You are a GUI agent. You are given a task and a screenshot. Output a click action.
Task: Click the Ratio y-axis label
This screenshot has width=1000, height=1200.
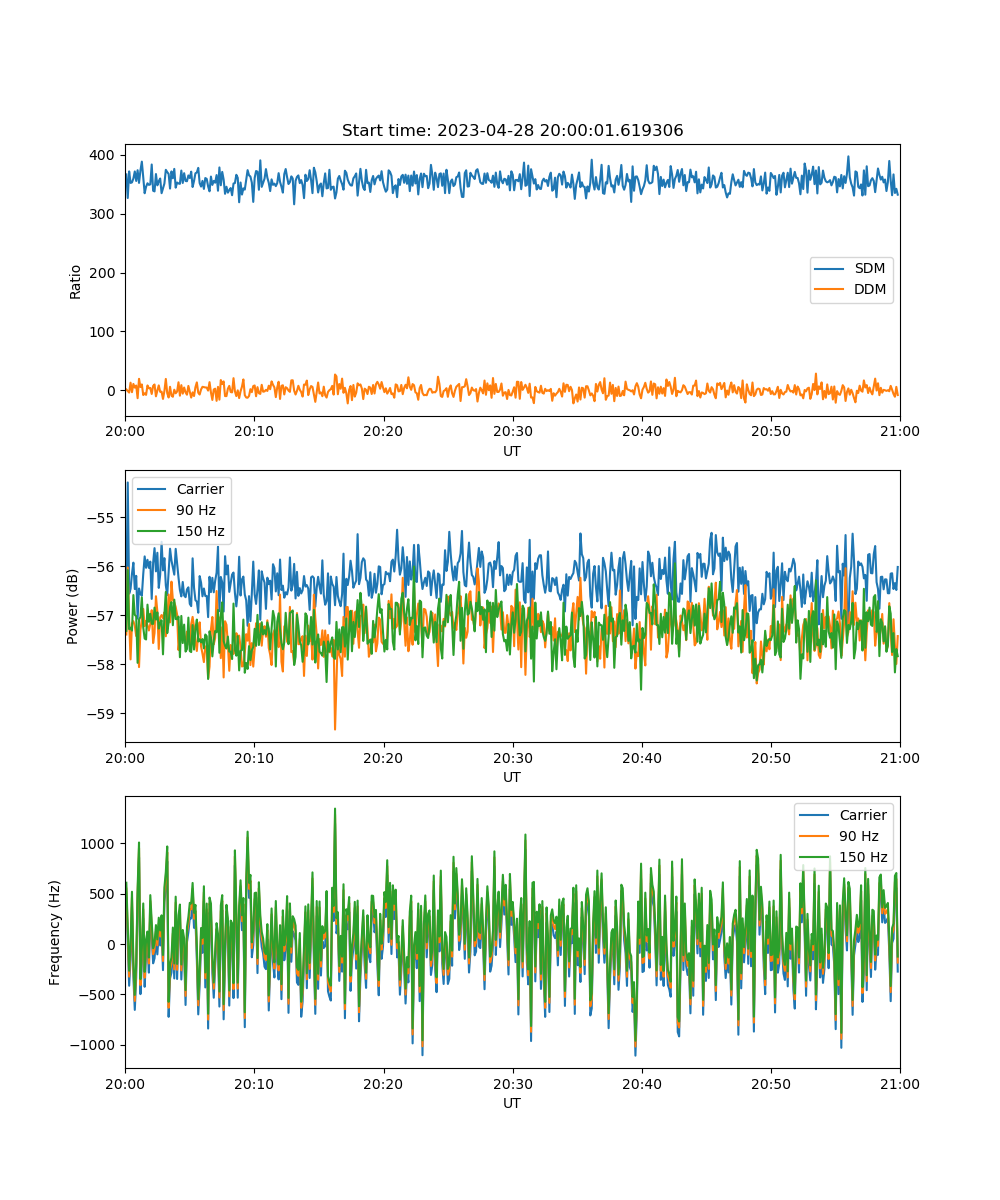tap(75, 281)
